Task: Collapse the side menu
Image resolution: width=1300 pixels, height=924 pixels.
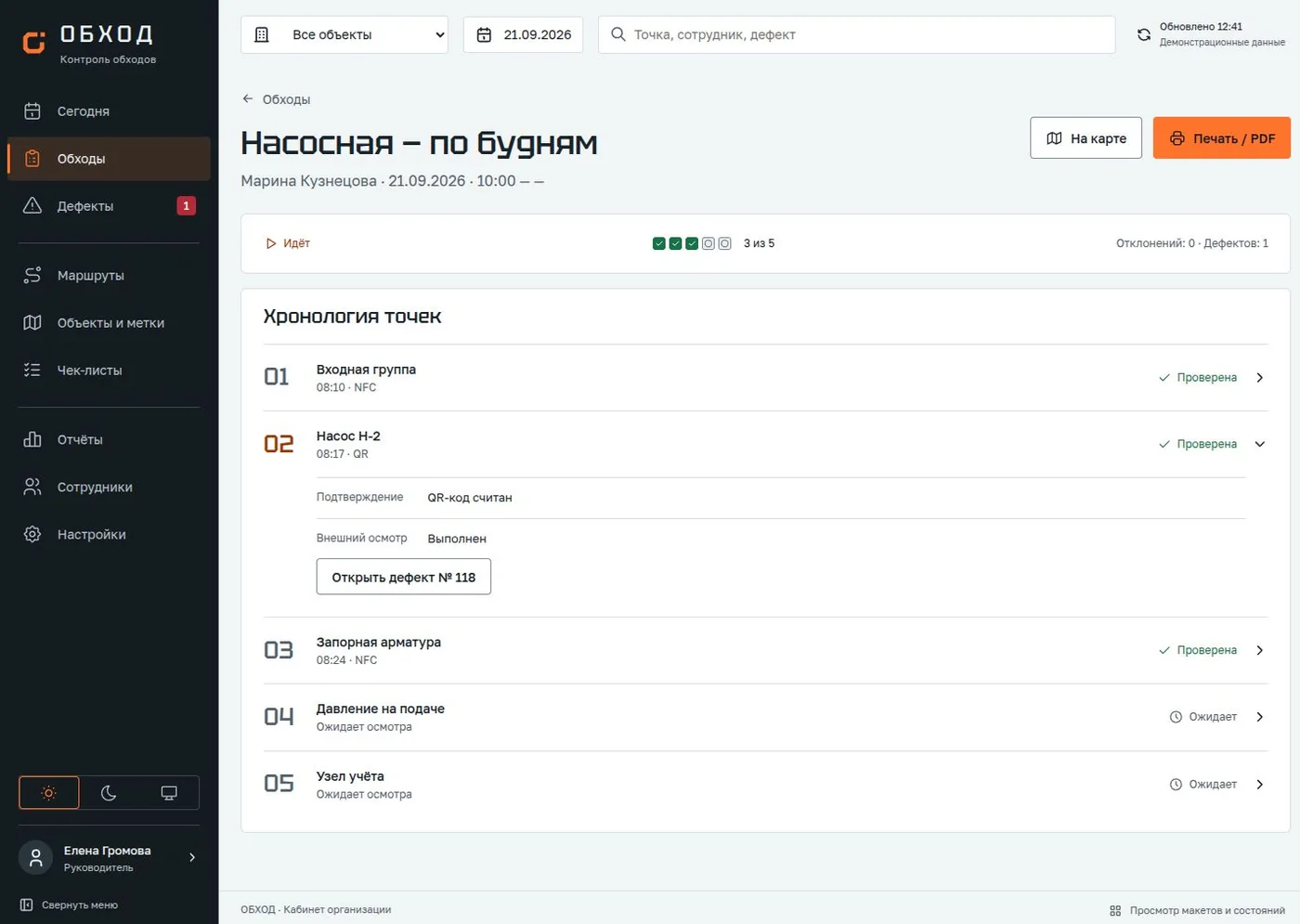Action: click(70, 904)
